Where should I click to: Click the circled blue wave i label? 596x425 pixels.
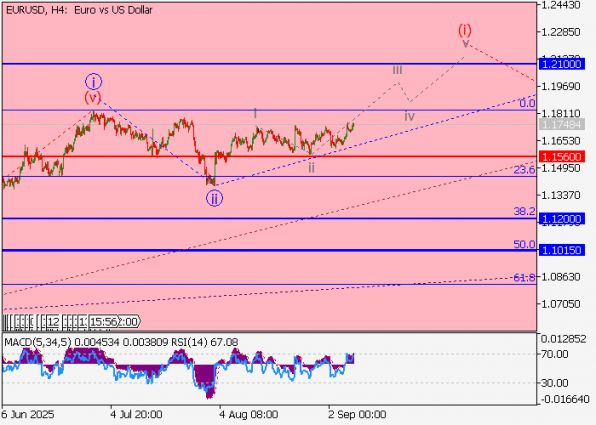93,81
